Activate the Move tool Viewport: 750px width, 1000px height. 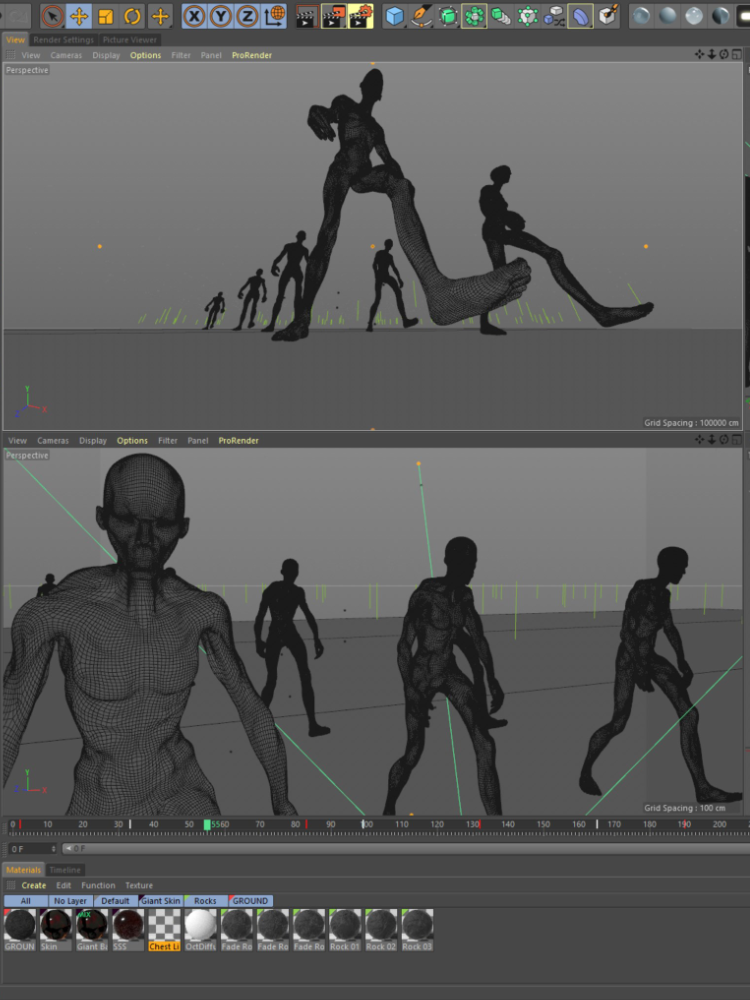click(x=79, y=16)
